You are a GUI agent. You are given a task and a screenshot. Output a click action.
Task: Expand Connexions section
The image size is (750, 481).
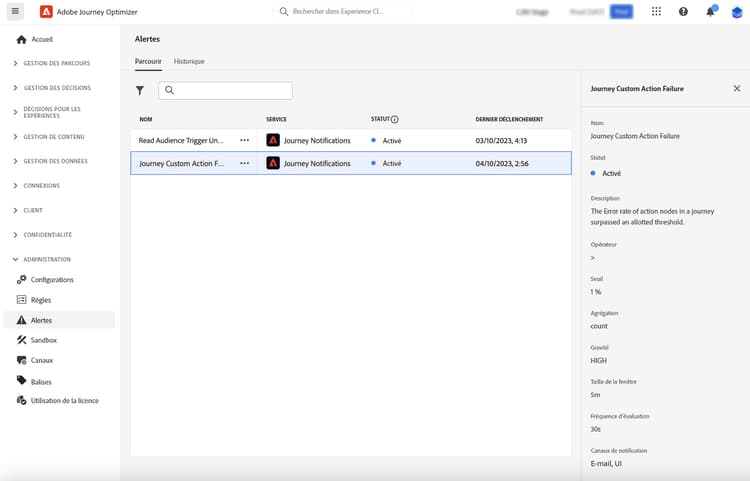(36, 186)
